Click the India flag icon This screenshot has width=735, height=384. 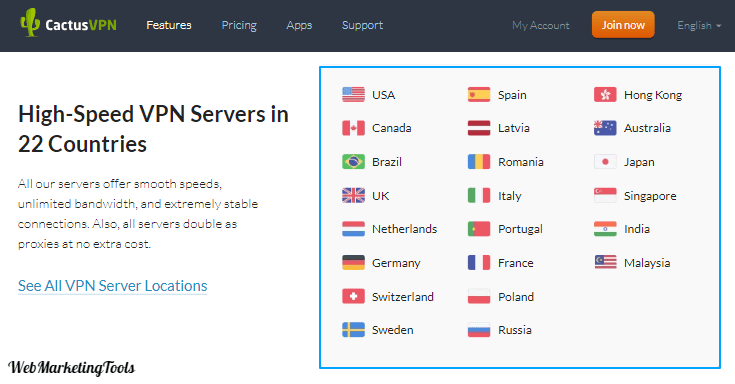click(605, 229)
